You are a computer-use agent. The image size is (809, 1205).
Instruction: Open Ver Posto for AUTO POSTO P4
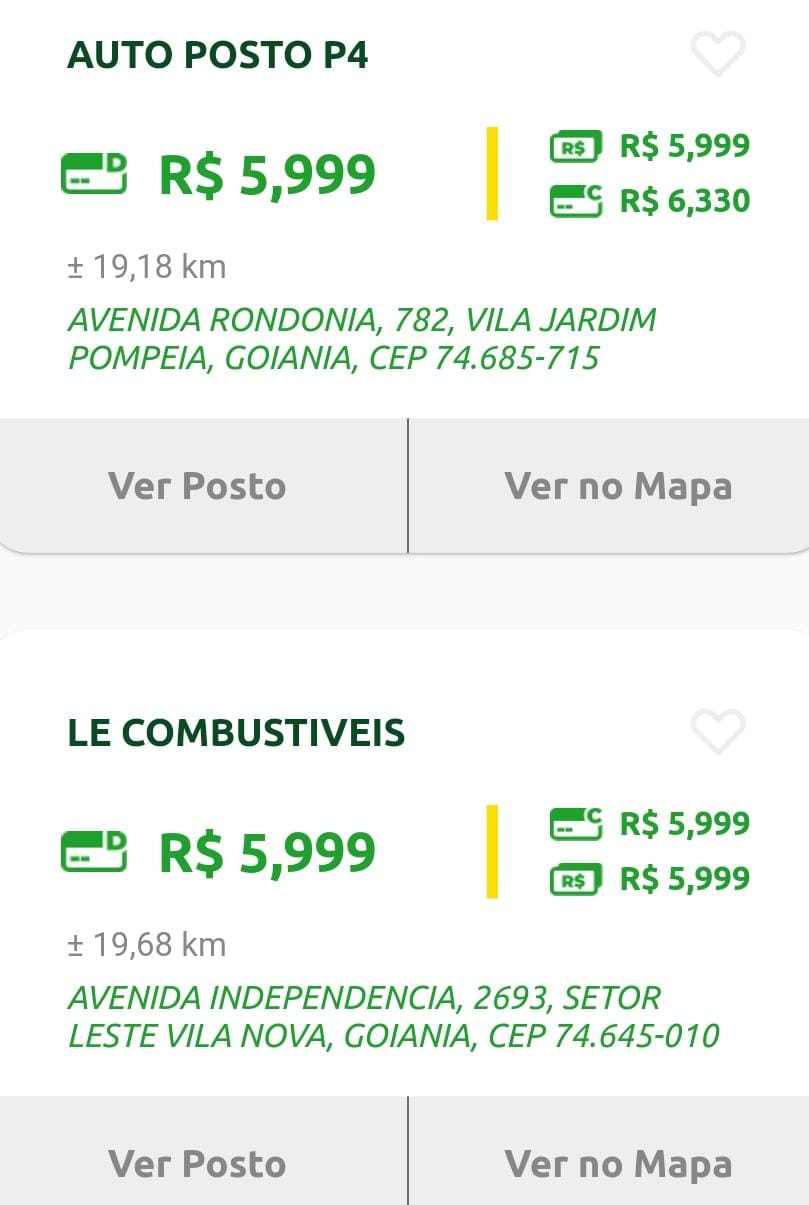coord(198,486)
